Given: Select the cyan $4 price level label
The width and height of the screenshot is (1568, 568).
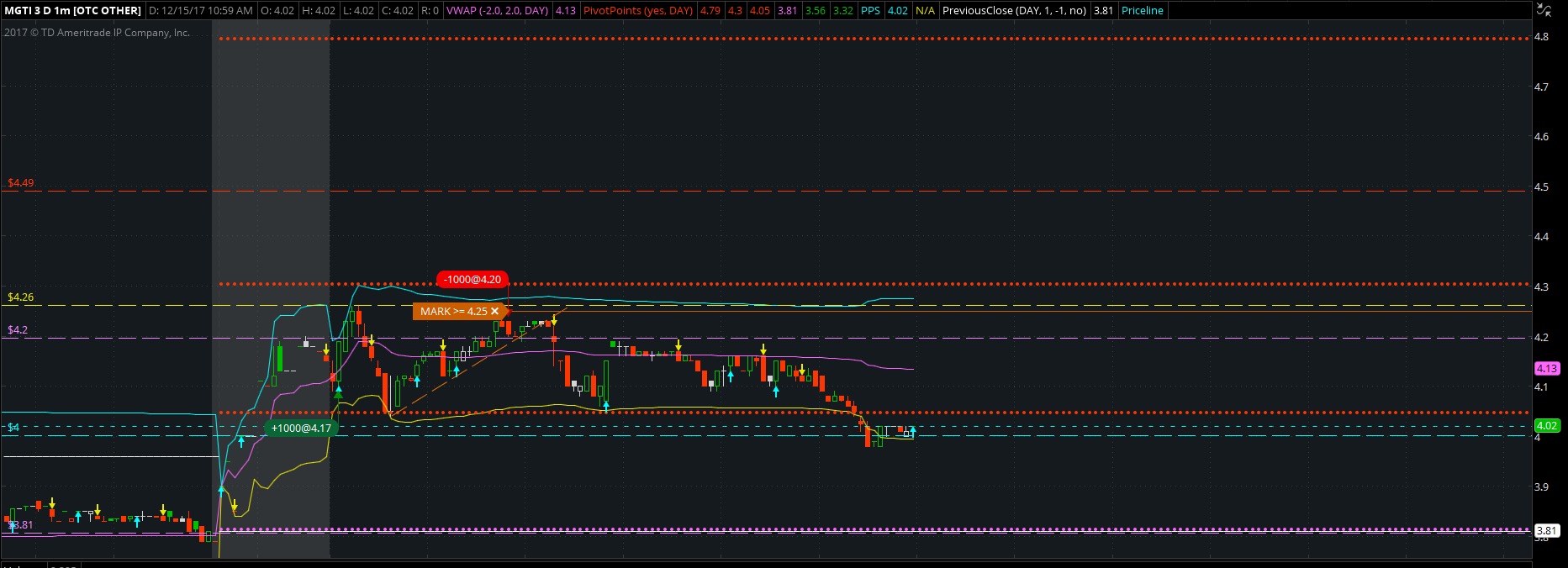Looking at the screenshot, I should click(13, 428).
